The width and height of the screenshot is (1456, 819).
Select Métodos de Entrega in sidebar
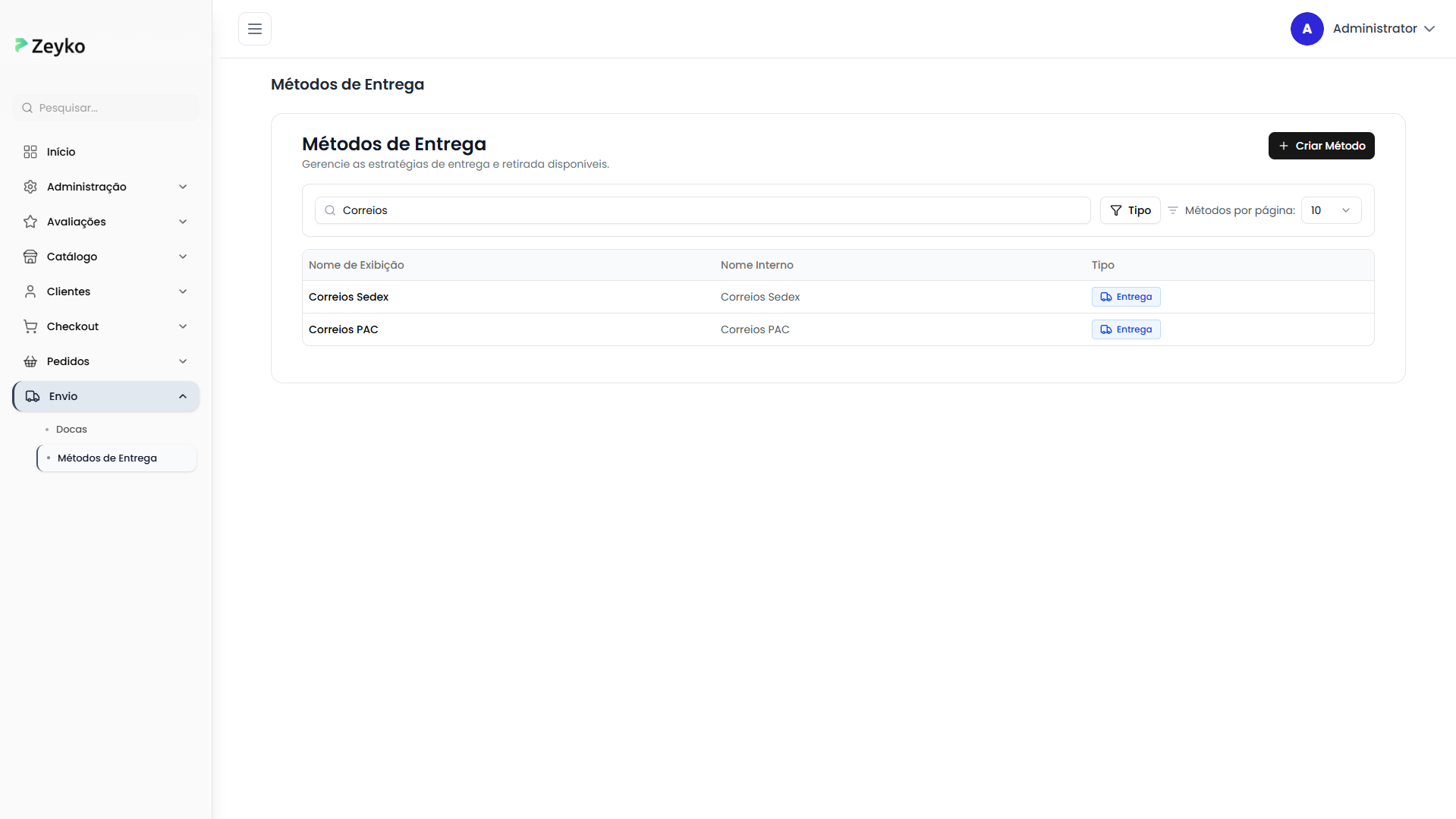tap(107, 458)
